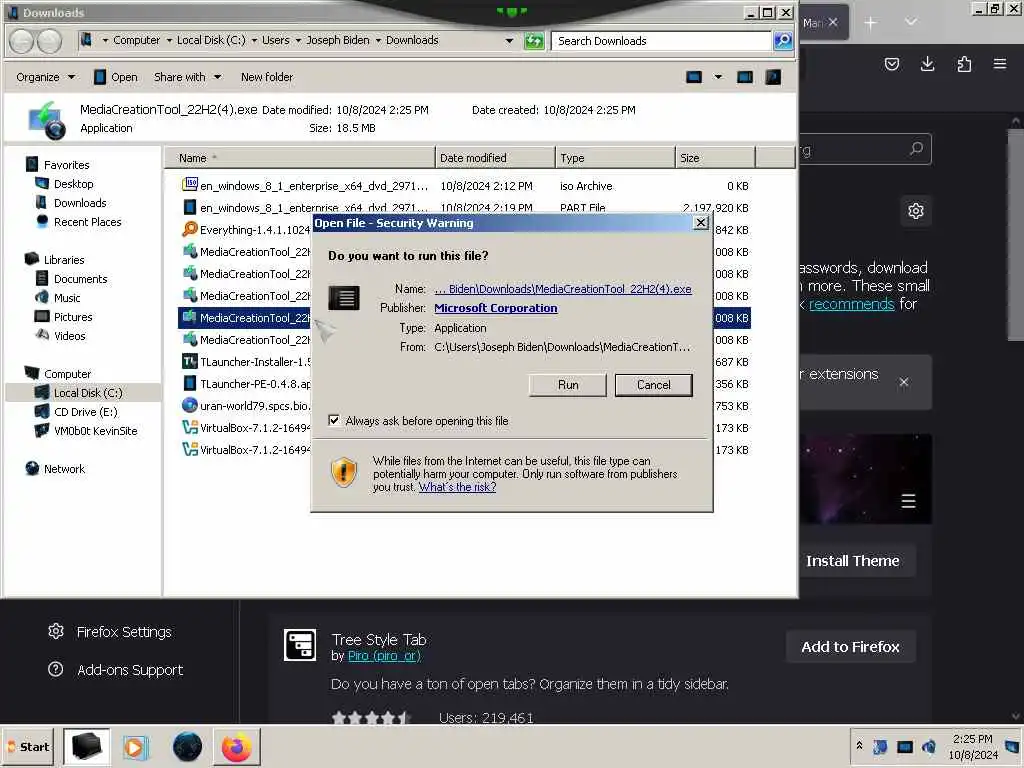Click New folder in the toolbar
The width and height of the screenshot is (1024, 768).
pyautogui.click(x=266, y=77)
